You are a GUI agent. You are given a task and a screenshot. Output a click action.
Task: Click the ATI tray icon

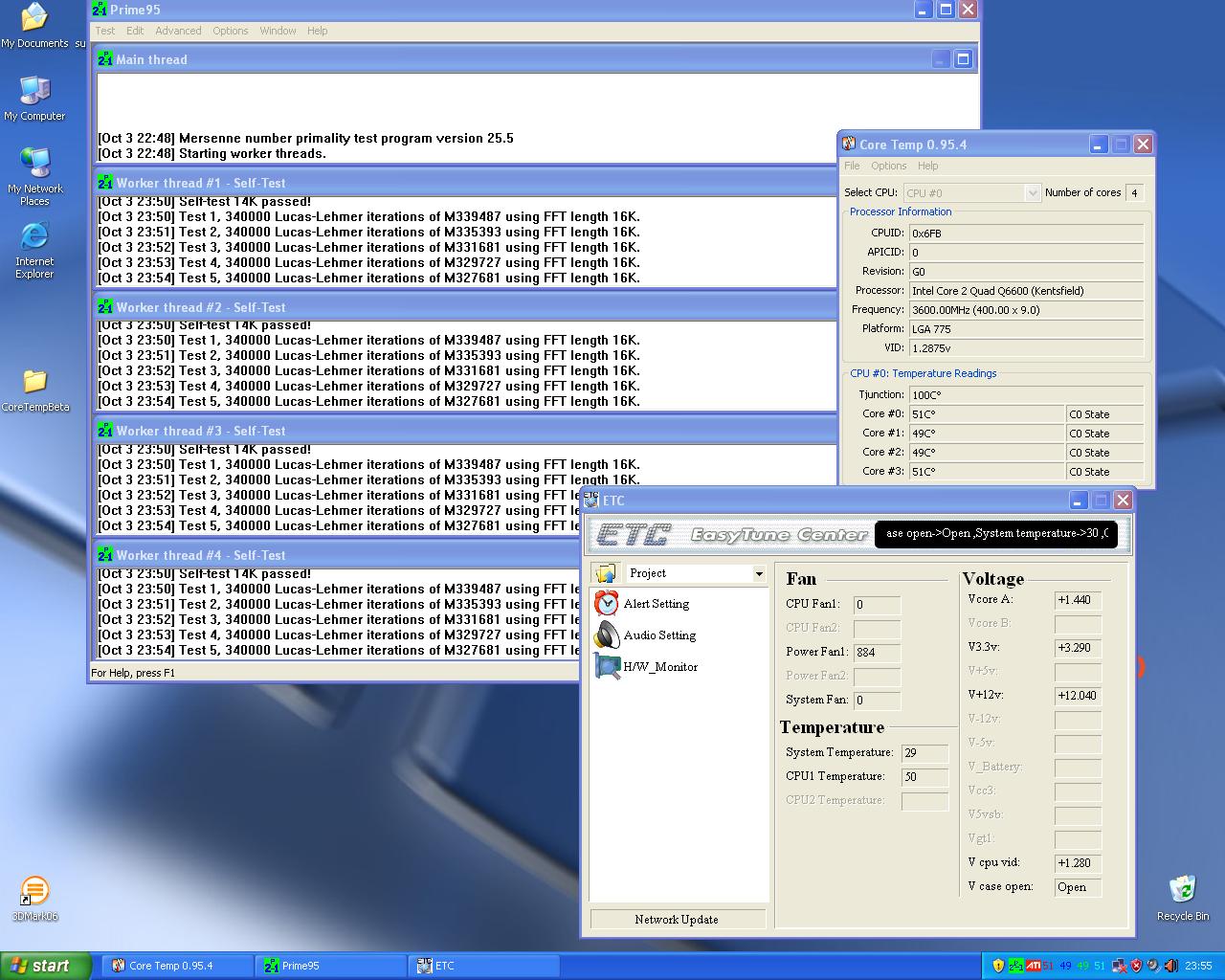click(1033, 966)
